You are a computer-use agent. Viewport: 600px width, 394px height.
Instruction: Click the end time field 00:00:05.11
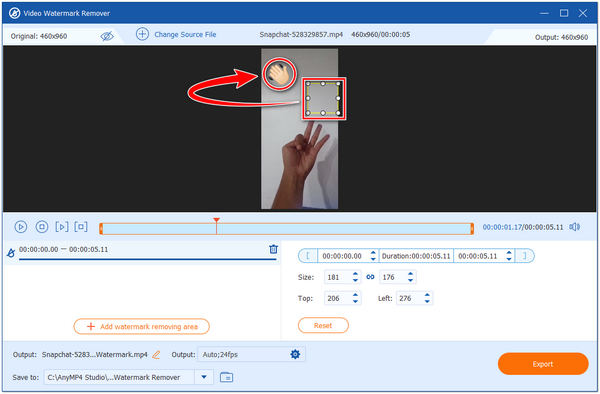478,256
